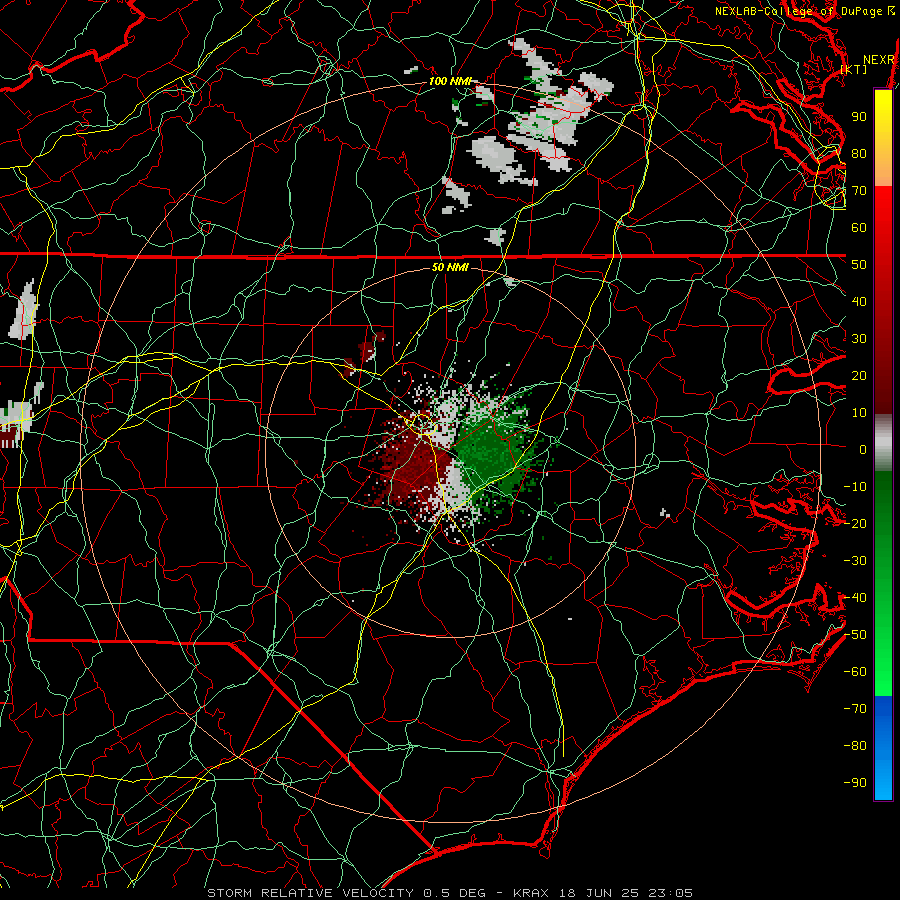Click the -50 scale value
The image size is (900, 900).
tap(855, 635)
